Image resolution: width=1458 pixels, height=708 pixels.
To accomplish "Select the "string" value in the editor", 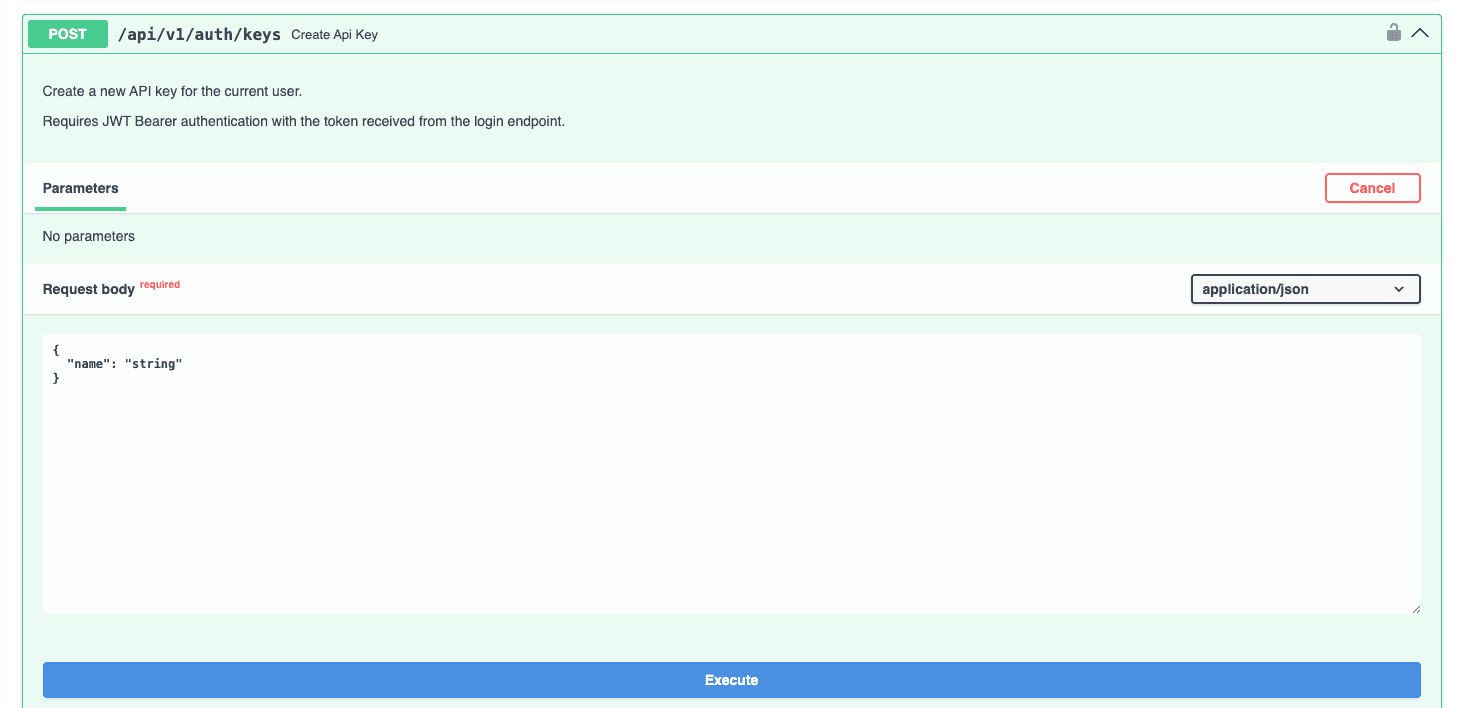I will (154, 363).
